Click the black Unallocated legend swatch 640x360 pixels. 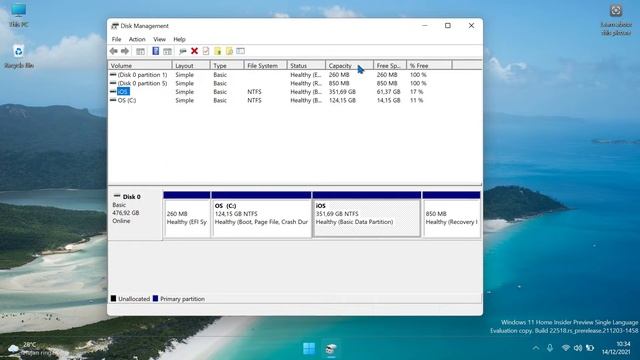(113, 298)
